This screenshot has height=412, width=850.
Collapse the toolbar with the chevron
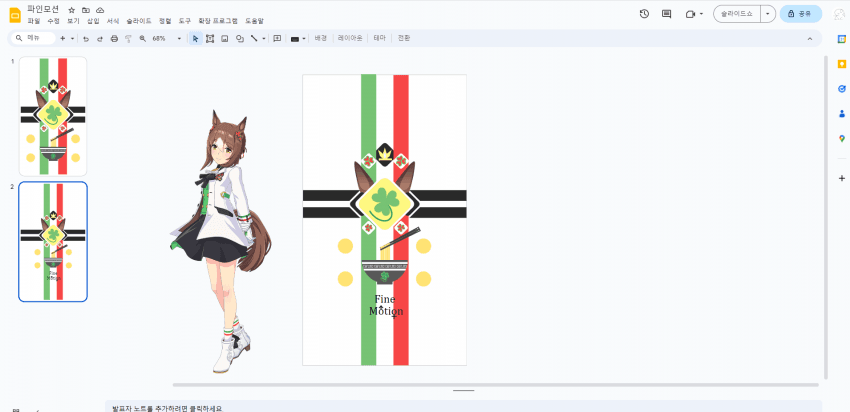coord(810,38)
